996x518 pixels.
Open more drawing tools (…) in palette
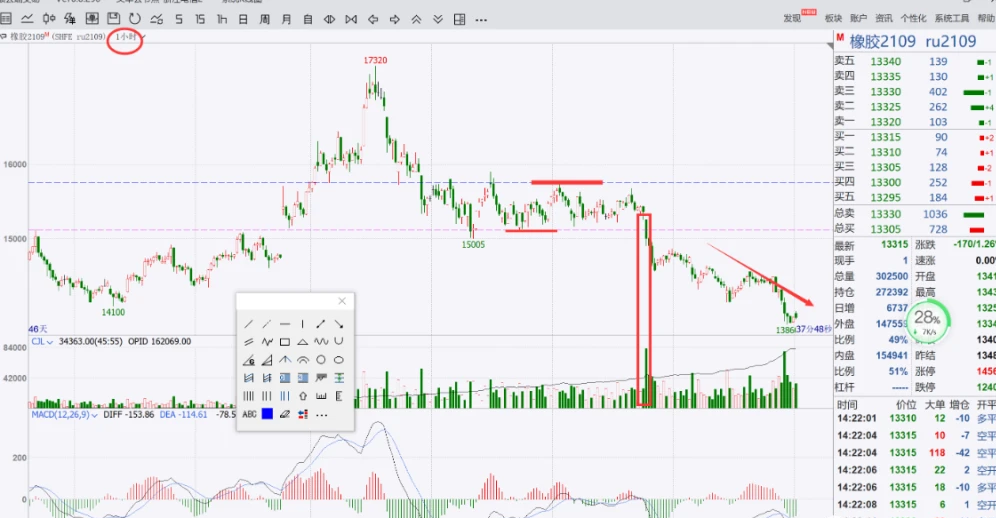coord(321,415)
